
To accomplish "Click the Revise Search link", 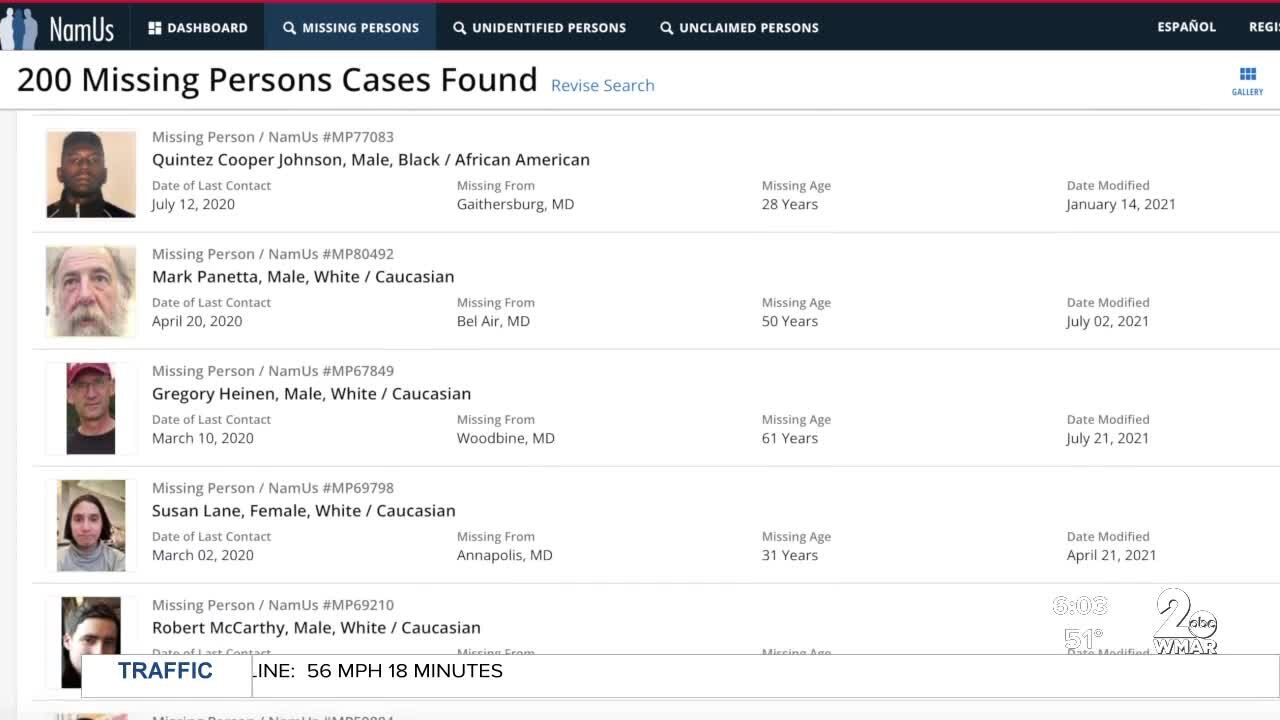I will click(x=603, y=85).
